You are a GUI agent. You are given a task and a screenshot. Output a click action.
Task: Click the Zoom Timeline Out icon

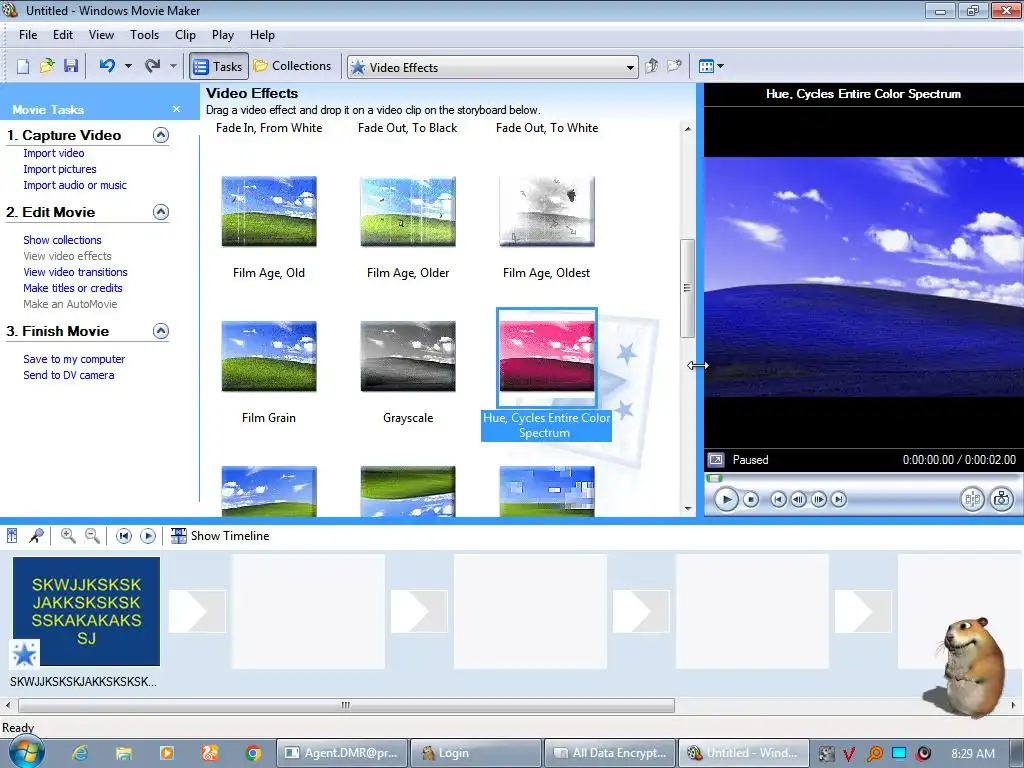tap(93, 536)
